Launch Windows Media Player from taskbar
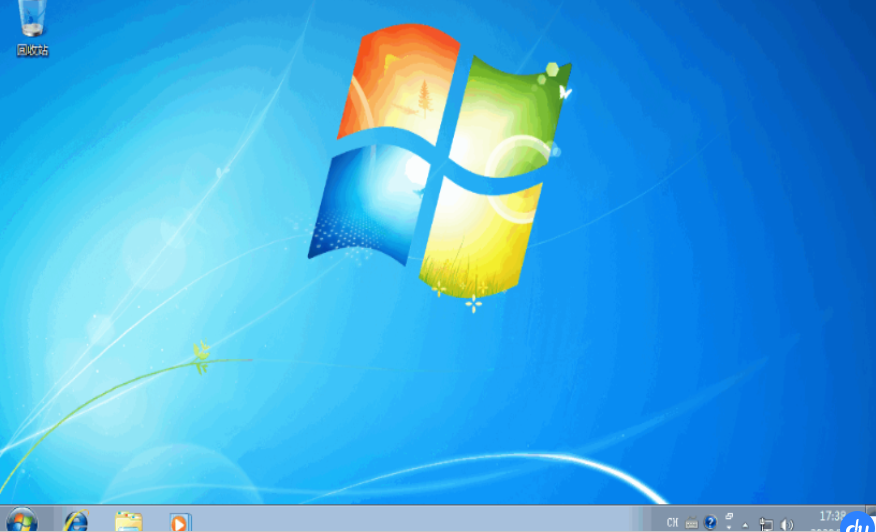This screenshot has width=876, height=532. (x=180, y=521)
